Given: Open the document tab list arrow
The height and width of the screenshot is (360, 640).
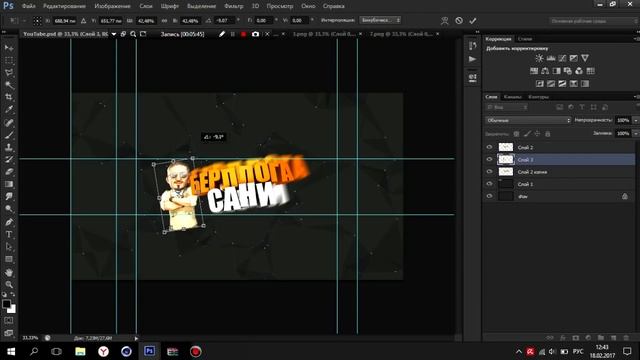Looking at the screenshot, I should tap(114, 34).
